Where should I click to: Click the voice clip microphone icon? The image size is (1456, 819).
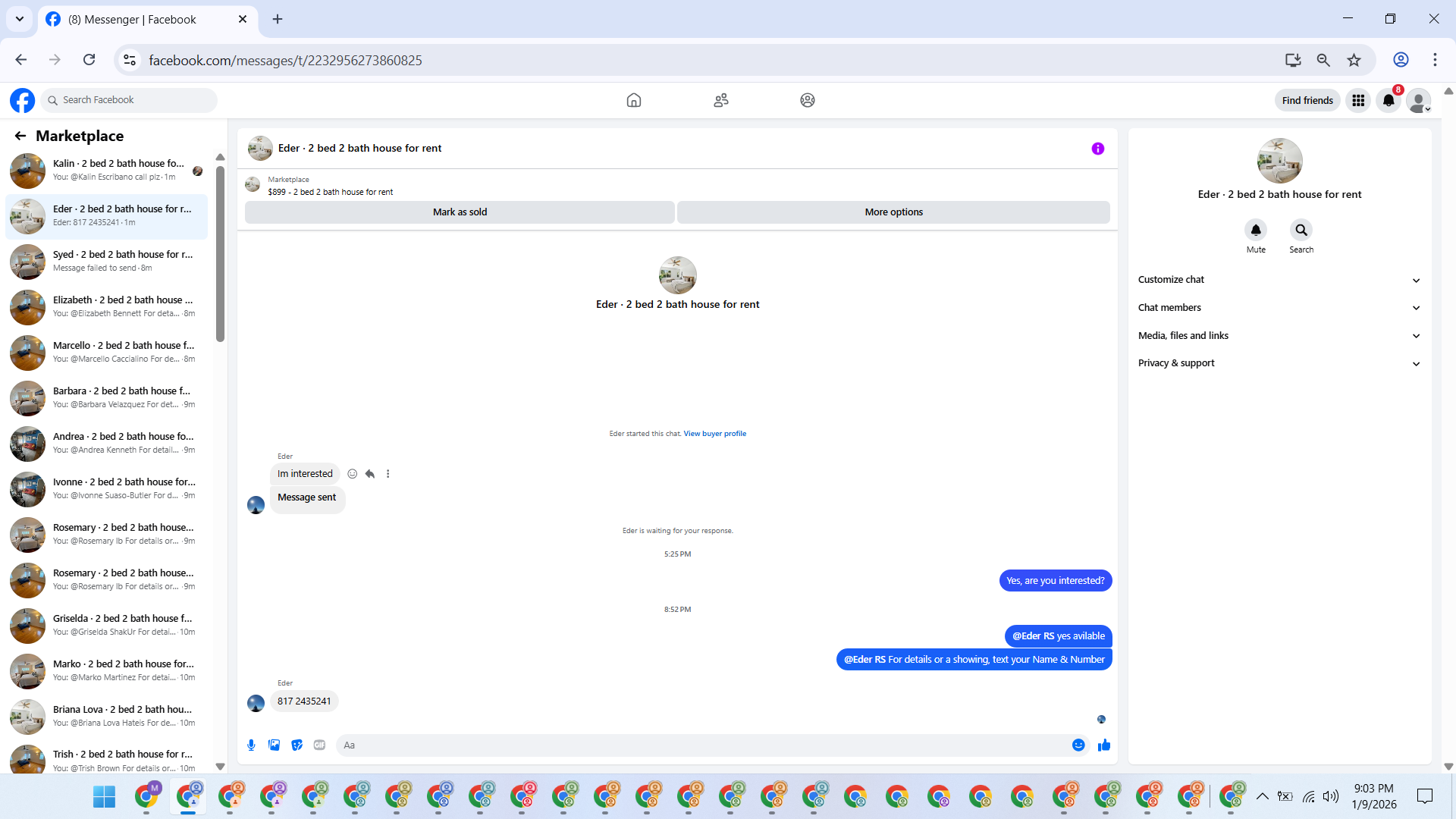click(251, 745)
